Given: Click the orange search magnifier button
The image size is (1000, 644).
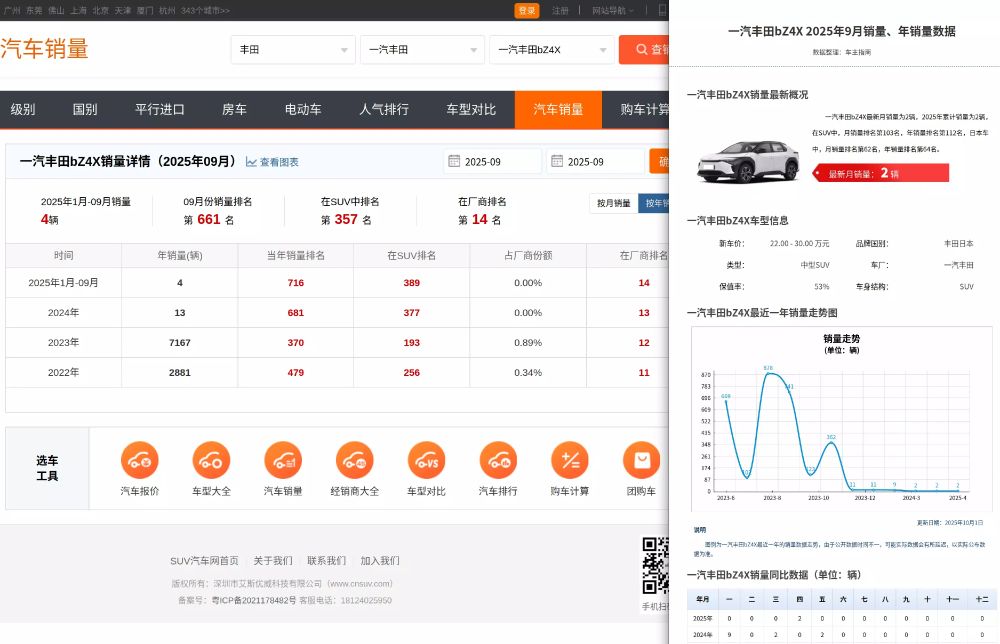Looking at the screenshot, I should pyautogui.click(x=644, y=49).
